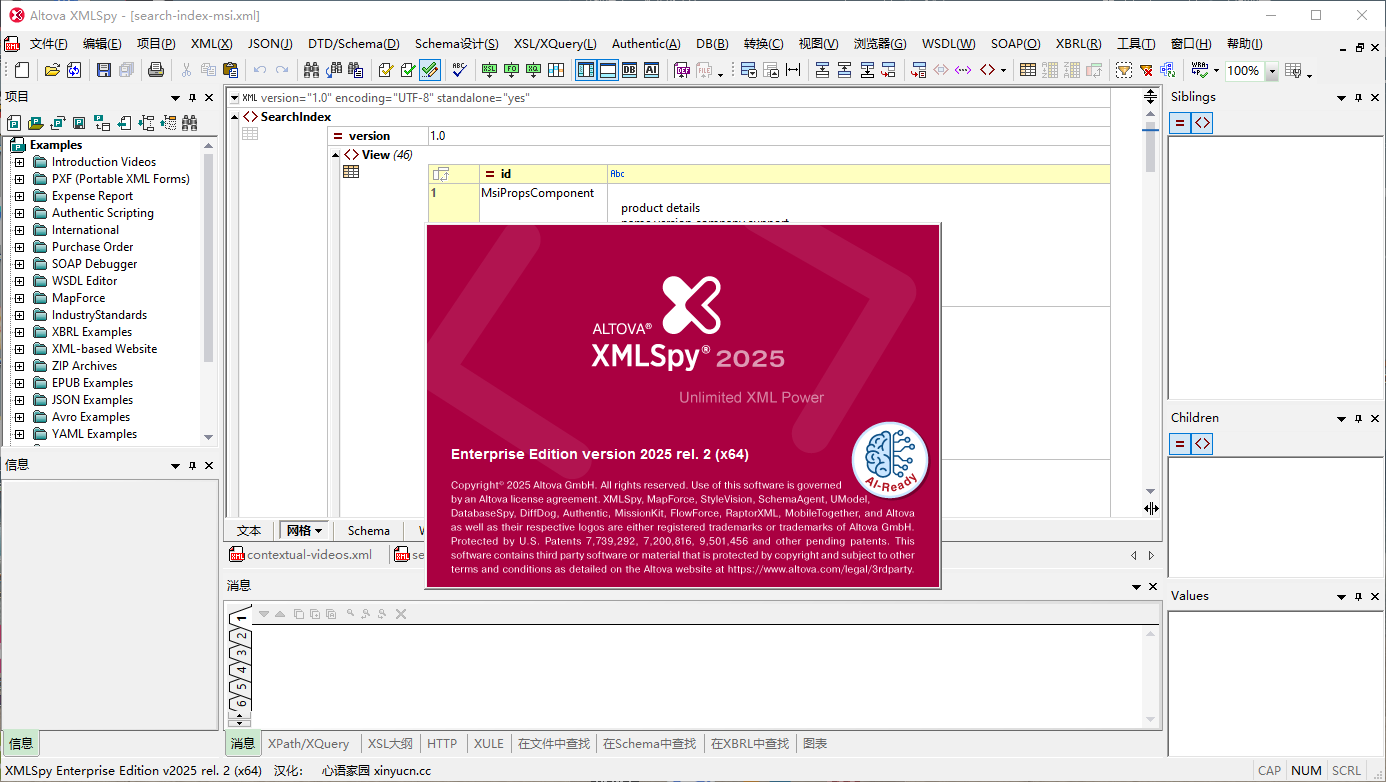Pin the Siblings panel
1386x782 pixels.
[x=1359, y=98]
